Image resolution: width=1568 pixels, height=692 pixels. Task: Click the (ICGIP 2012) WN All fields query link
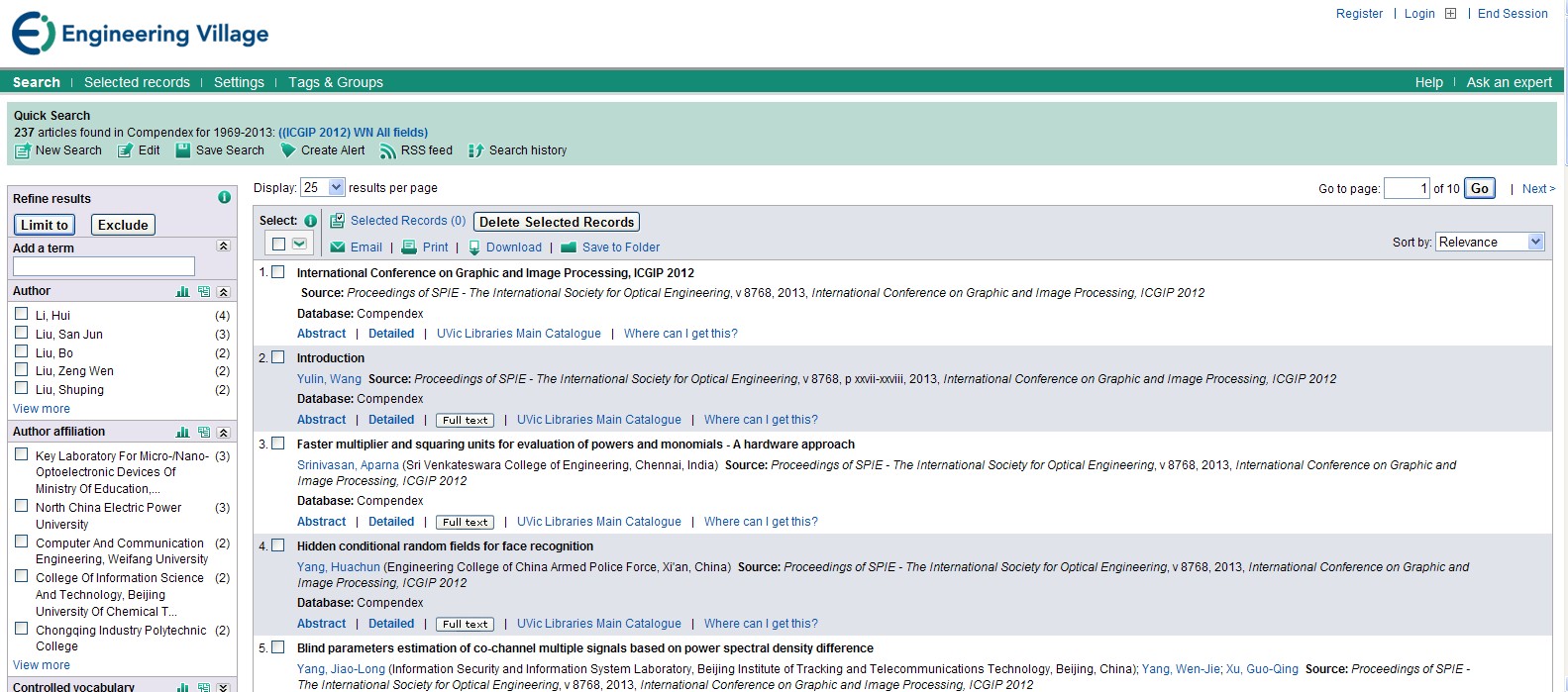354,133
